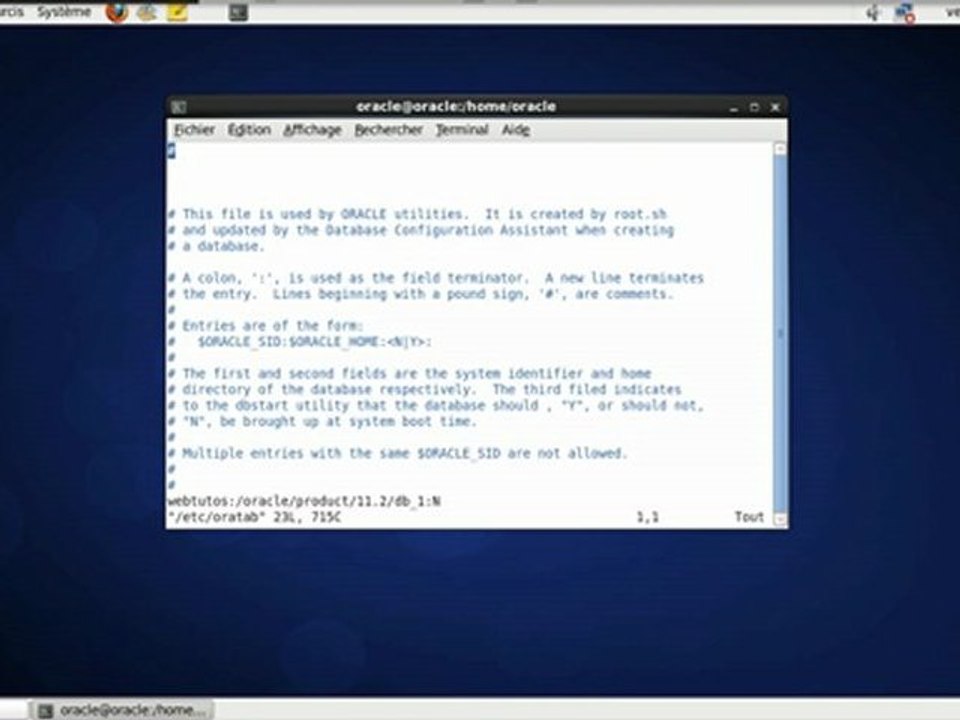This screenshot has width=960, height=720.
Task: Open the Terminal menu
Action: coord(462,130)
